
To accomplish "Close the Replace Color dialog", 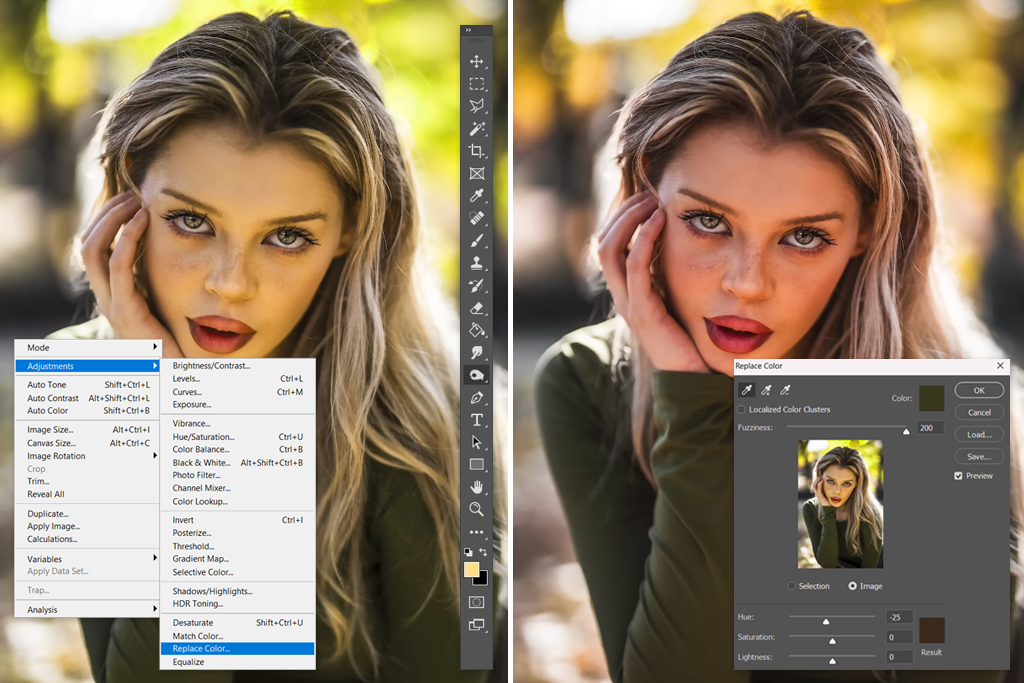I will tap(1000, 366).
